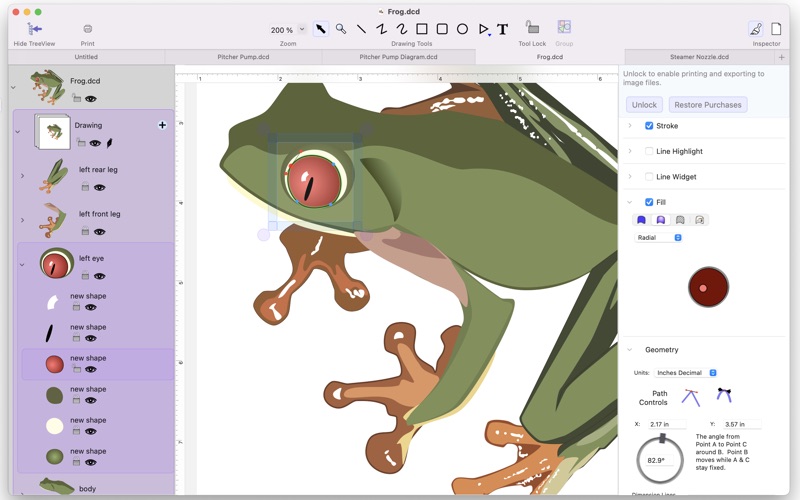Screen dimensions: 800x500
Task: Open the Radial fill type dropdown
Action: click(658, 238)
